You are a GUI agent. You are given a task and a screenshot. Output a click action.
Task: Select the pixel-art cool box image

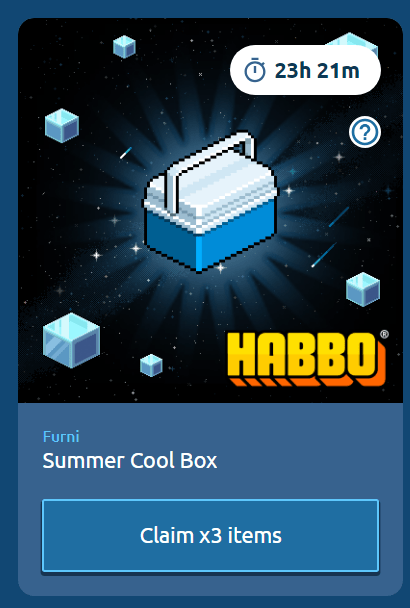click(x=209, y=202)
